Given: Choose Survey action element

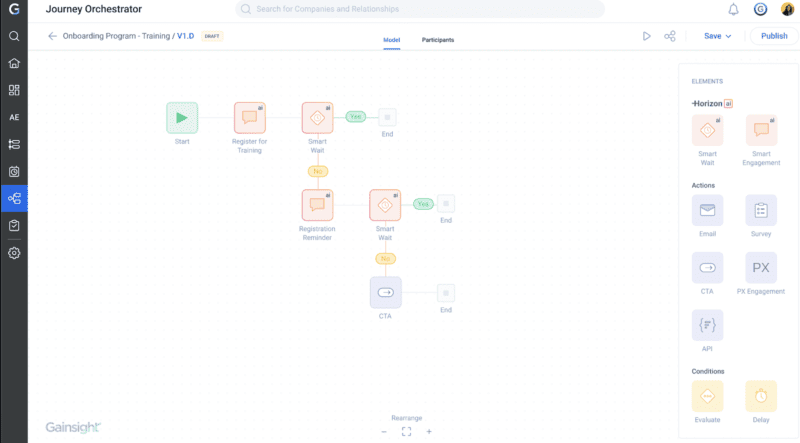Looking at the screenshot, I should click(x=760, y=210).
